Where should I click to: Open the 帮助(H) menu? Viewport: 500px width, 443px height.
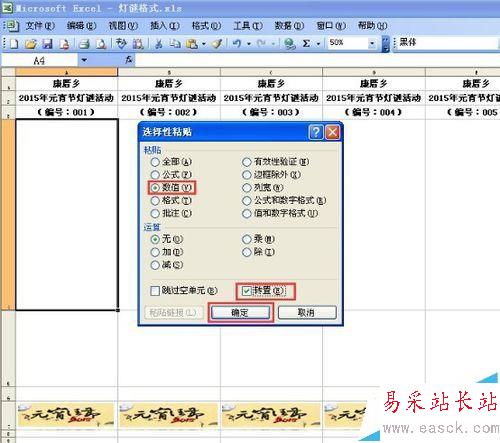coord(372,26)
